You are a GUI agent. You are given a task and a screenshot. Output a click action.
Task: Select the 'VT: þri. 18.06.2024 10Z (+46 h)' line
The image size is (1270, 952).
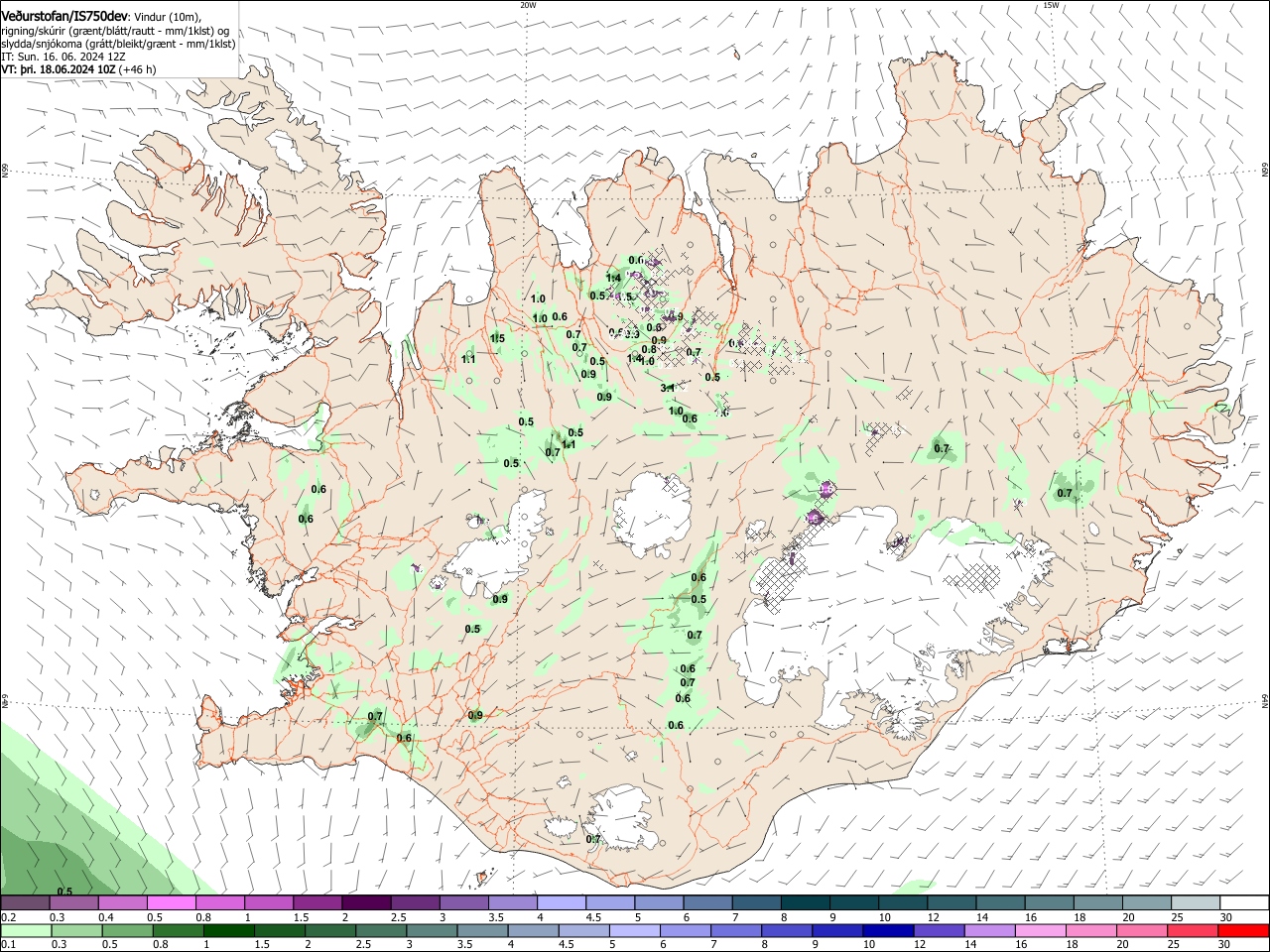79,69
